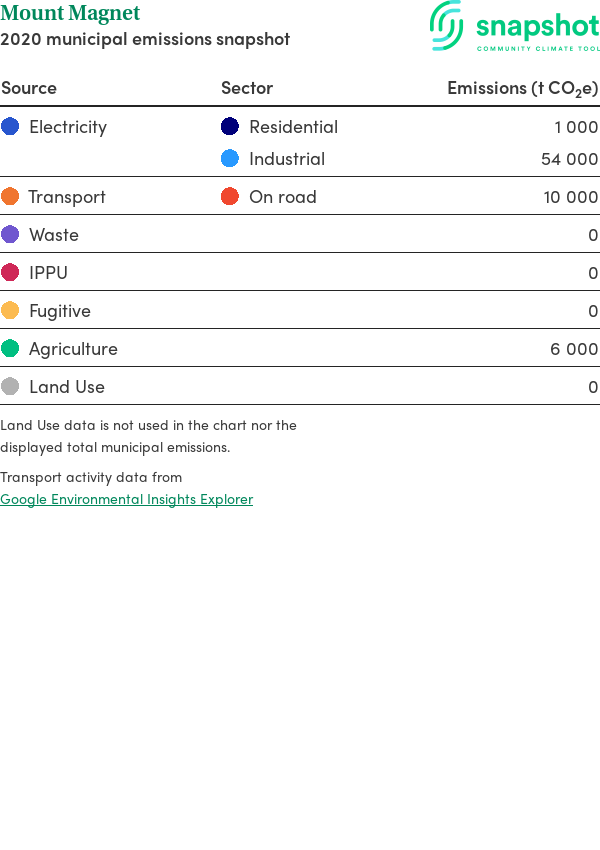The width and height of the screenshot is (600, 850).
Task: Click the navy Residential sector dot
Action: (x=230, y=126)
